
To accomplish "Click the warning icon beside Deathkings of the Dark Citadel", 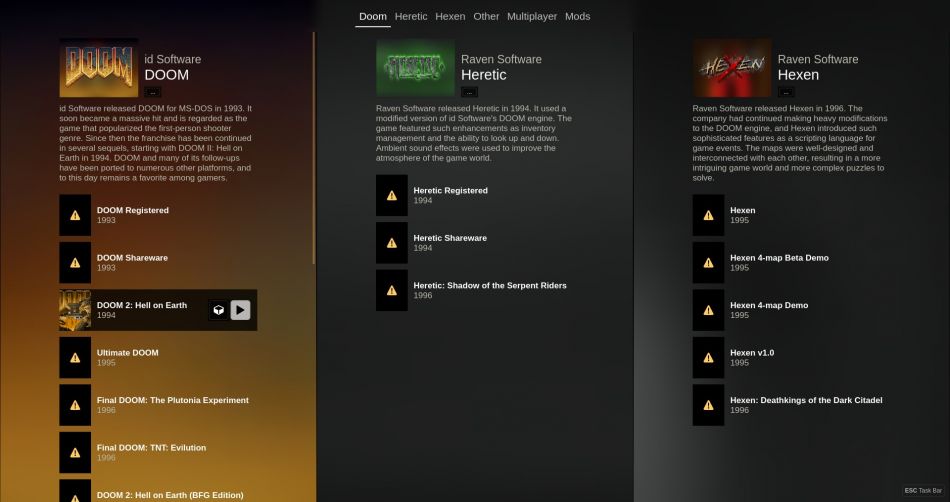I will [x=708, y=405].
